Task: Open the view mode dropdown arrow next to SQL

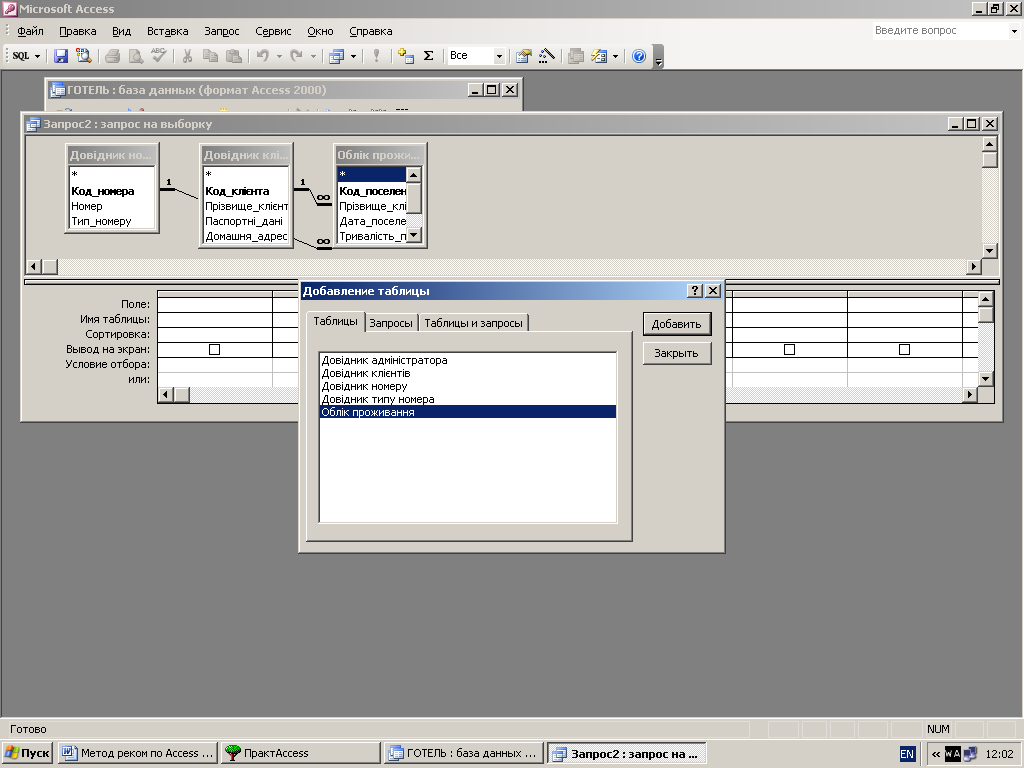Action: tap(37, 56)
